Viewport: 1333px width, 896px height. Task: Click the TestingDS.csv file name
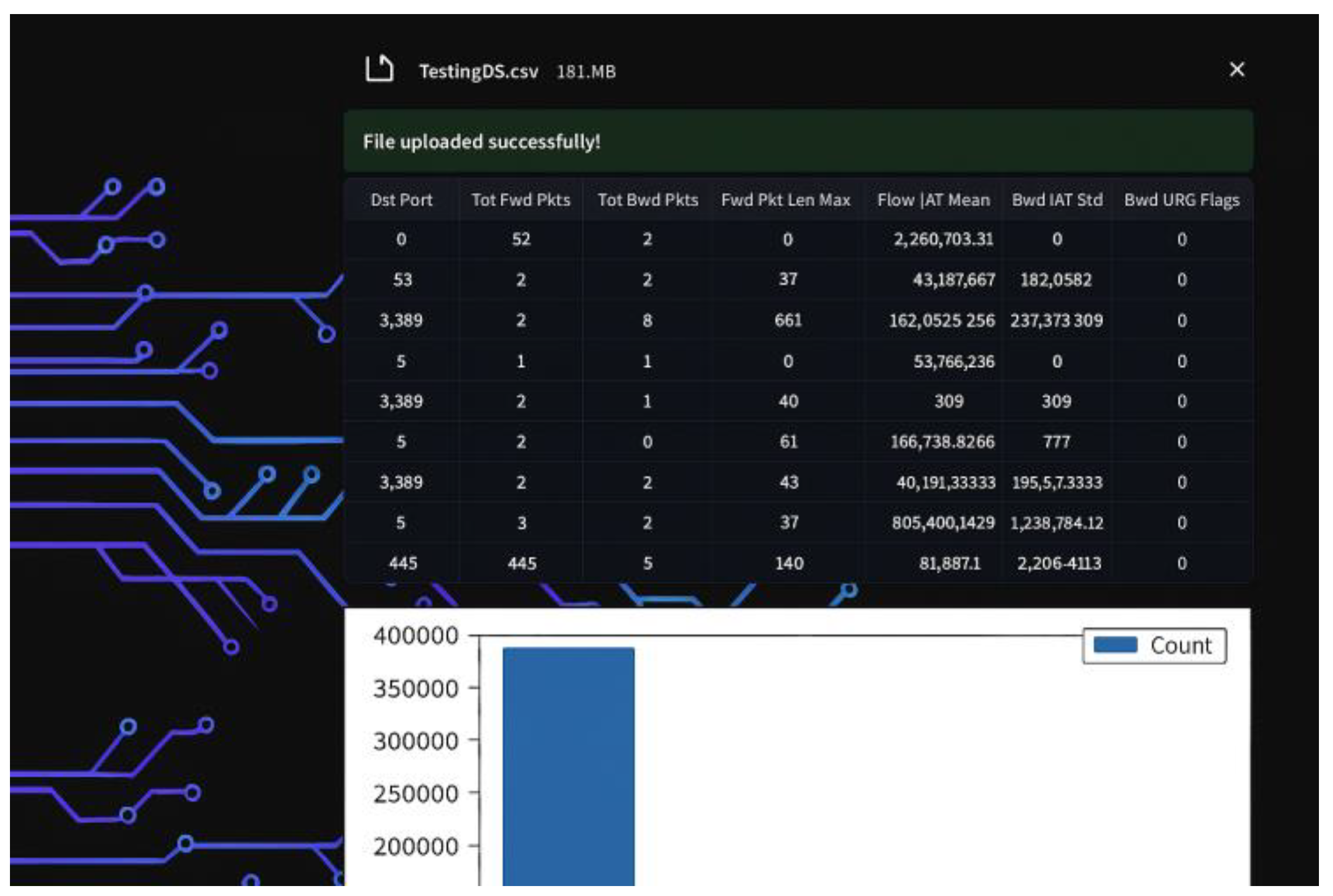pos(478,71)
